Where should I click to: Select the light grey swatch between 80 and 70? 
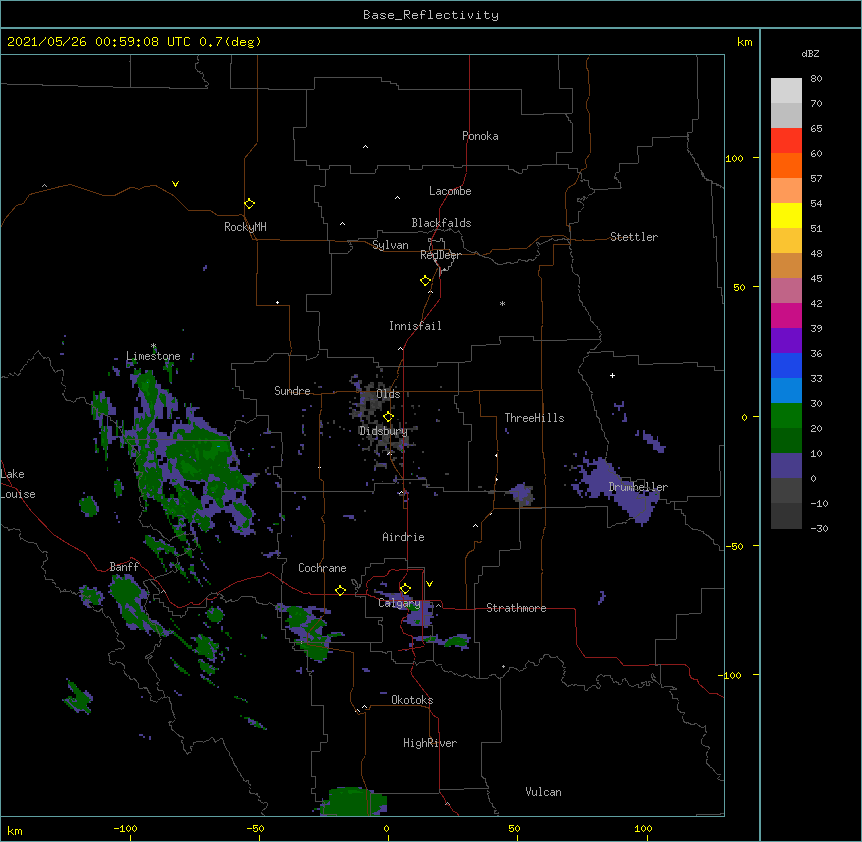tap(786, 91)
